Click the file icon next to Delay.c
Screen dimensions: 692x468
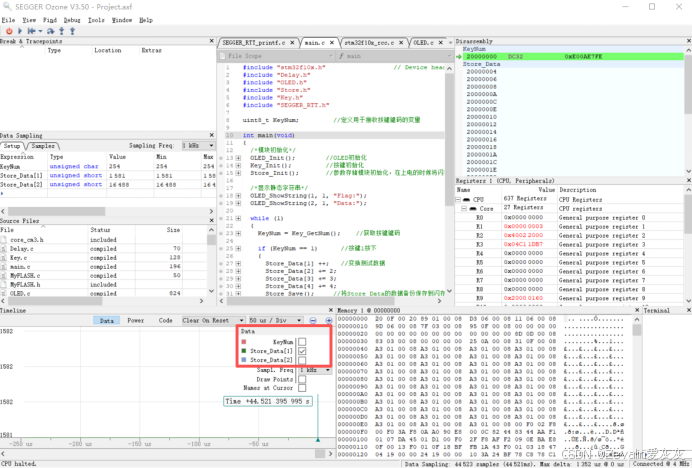click(x=4, y=249)
